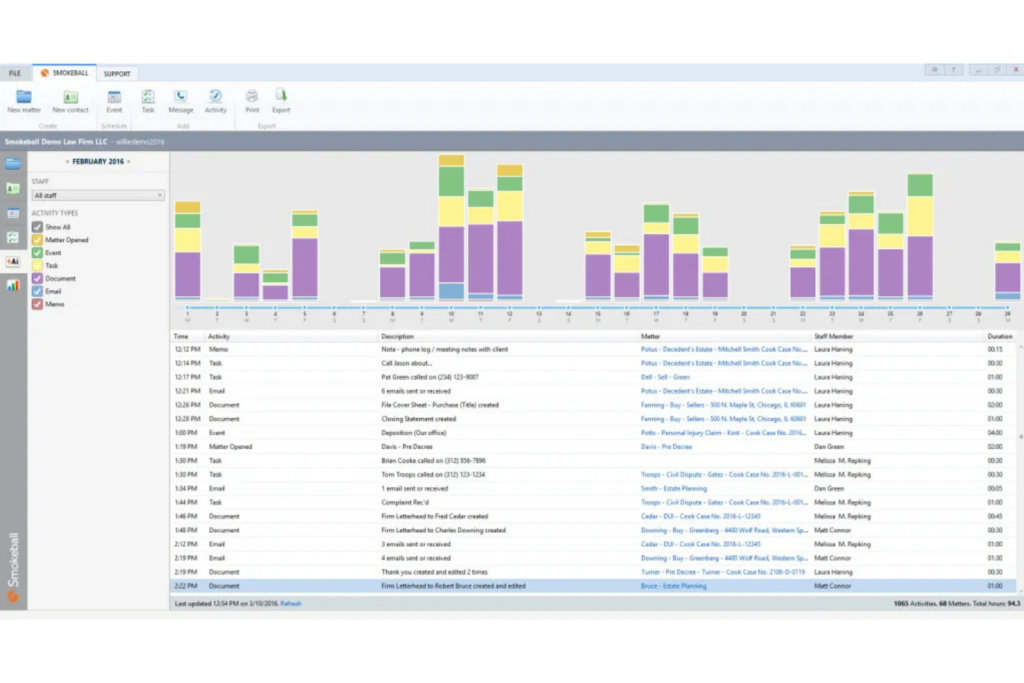Image resolution: width=1024 pixels, height=683 pixels.
Task: Sort by the Staff Member column header
Action: [x=833, y=336]
